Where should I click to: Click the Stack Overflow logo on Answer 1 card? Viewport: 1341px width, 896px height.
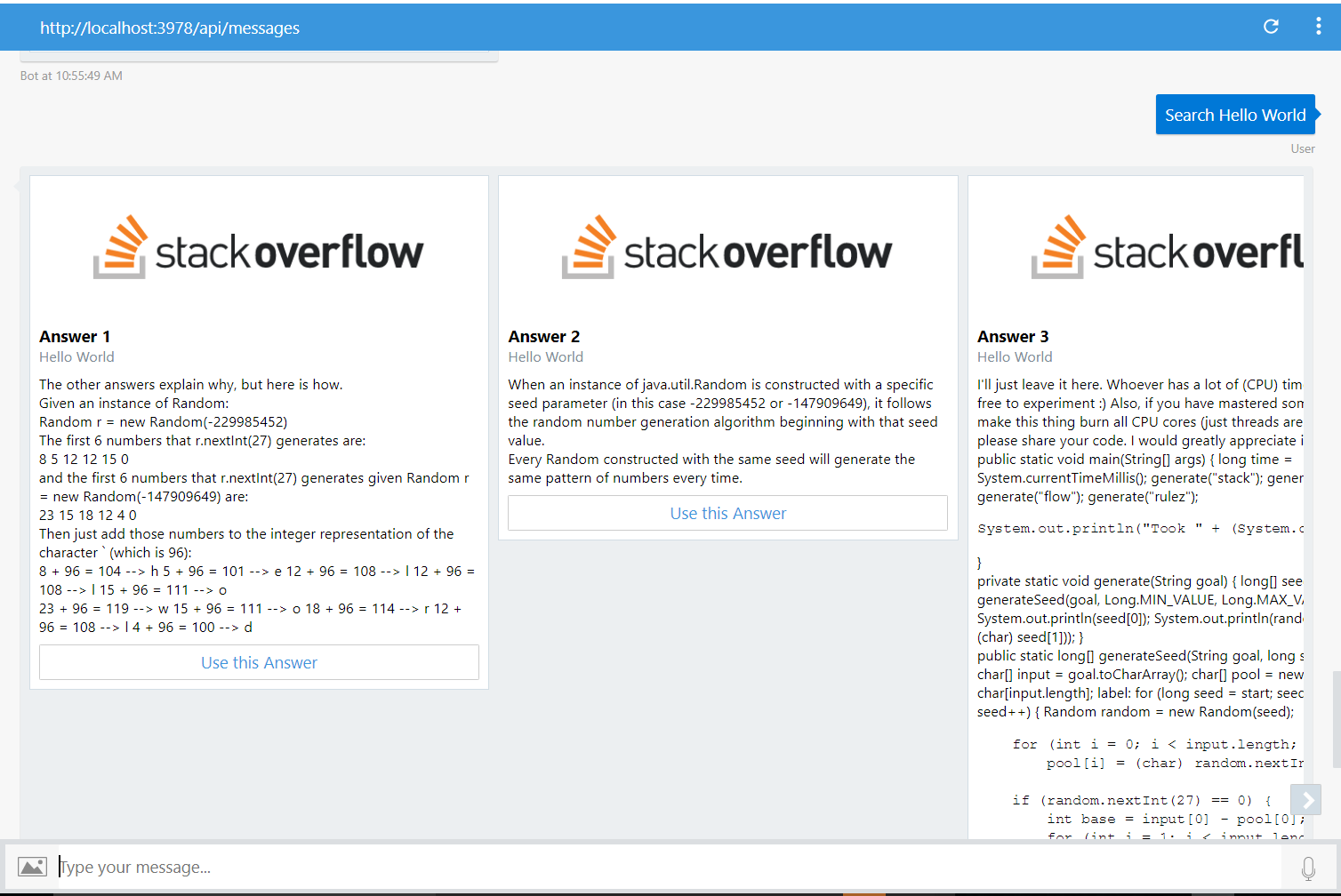pos(259,246)
